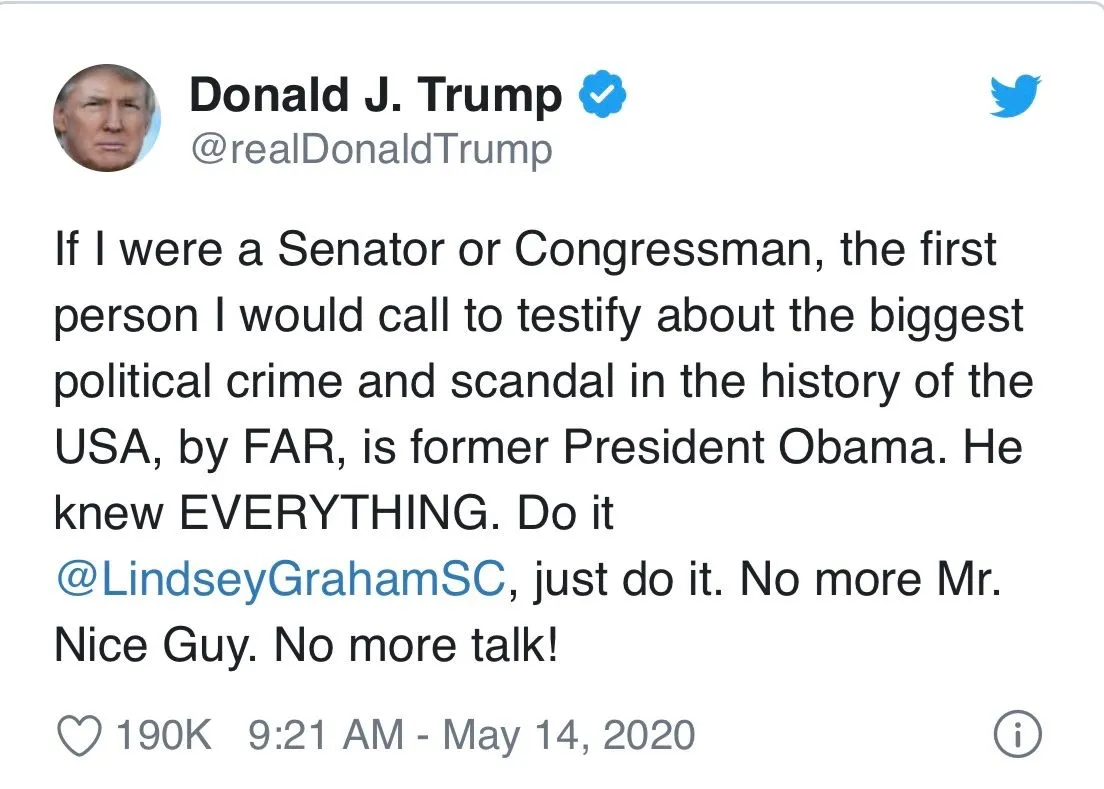Click the @realDonaldTrump handle
1104x789 pixels.
click(x=370, y=150)
